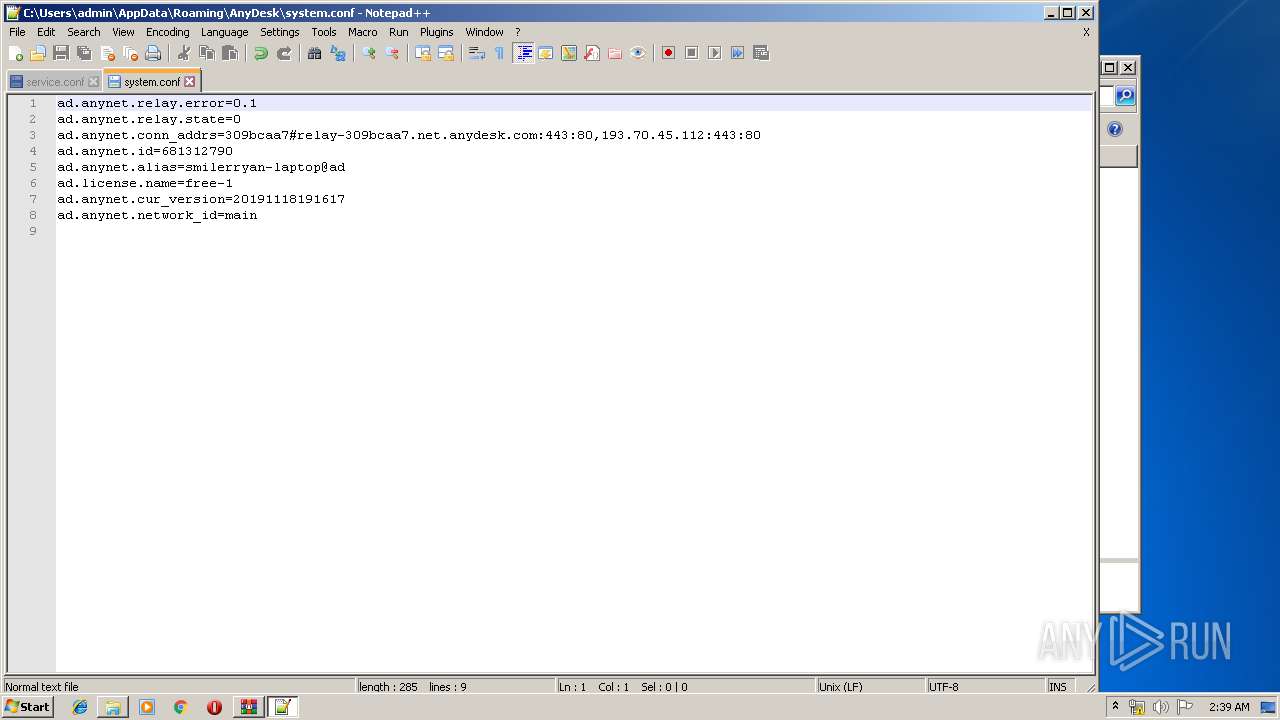Start macro recording red button
The width and height of the screenshot is (1280, 720).
(x=668, y=53)
